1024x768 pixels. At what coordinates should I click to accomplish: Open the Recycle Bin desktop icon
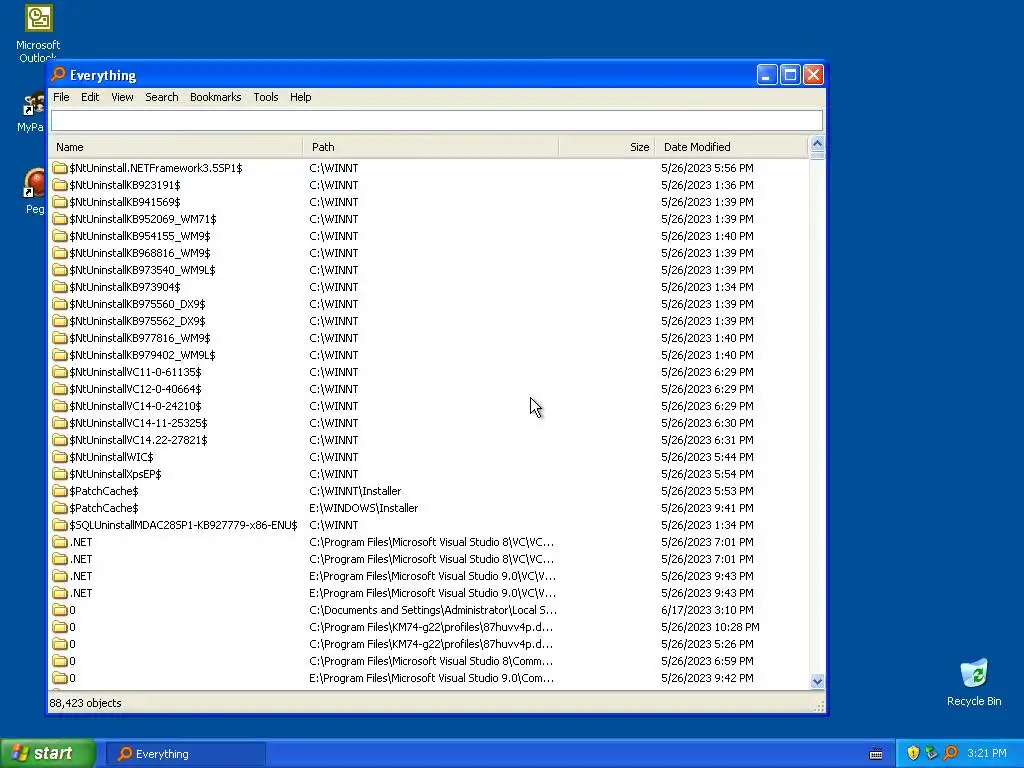click(974, 682)
